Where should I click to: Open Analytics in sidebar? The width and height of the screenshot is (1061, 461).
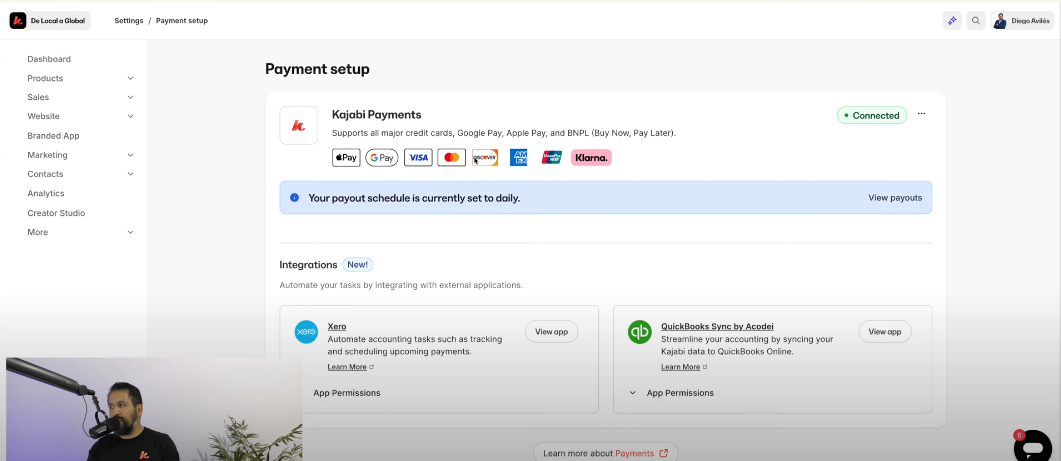point(46,193)
